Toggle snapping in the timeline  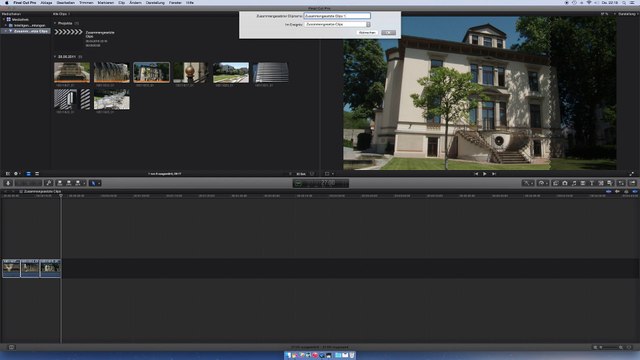coord(635,191)
